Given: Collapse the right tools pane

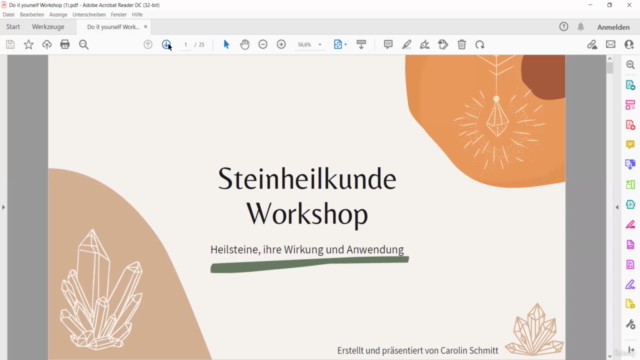Looking at the screenshot, I should pyautogui.click(x=617, y=207).
